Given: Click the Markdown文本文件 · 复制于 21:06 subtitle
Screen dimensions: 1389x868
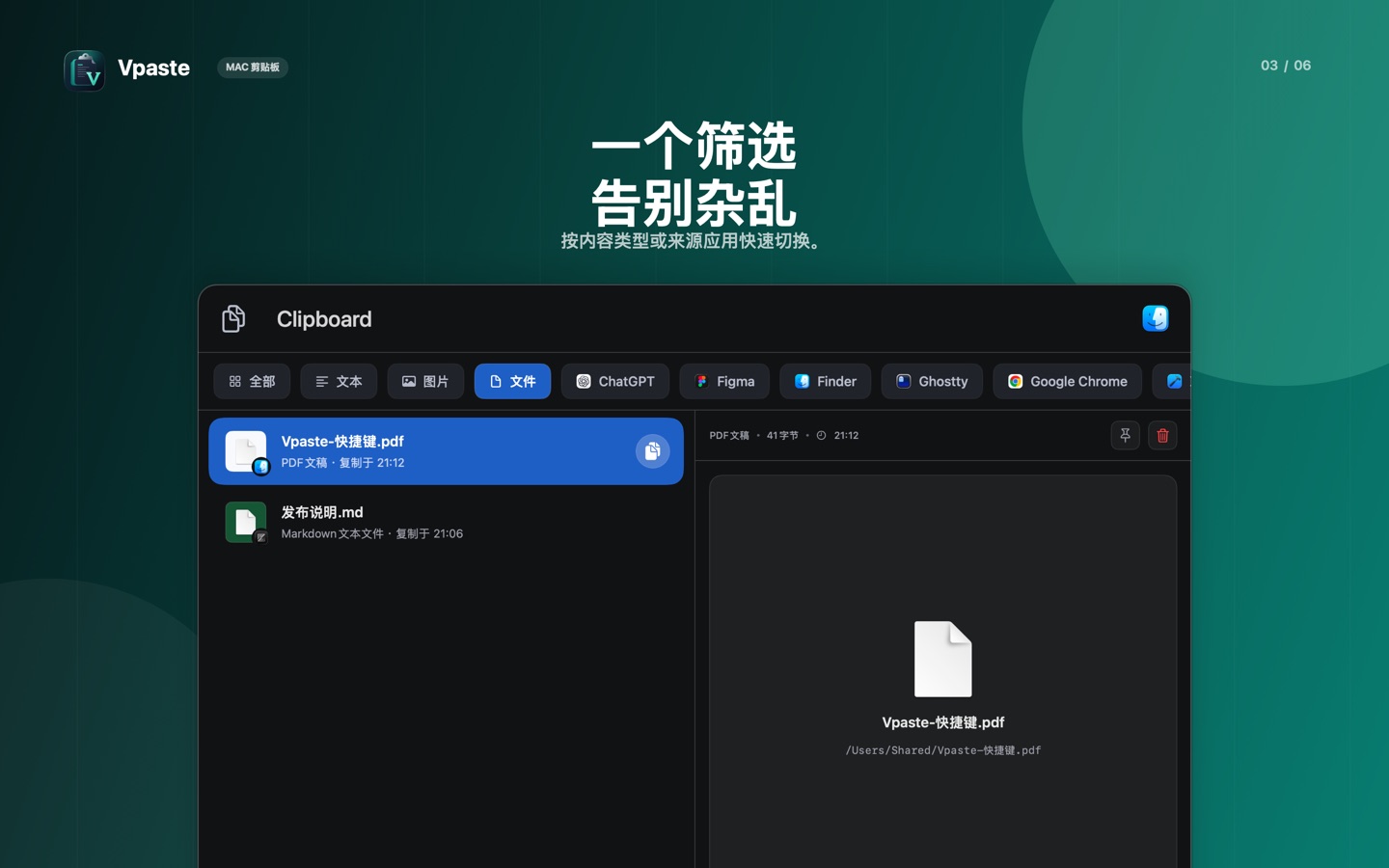Looking at the screenshot, I should click(x=372, y=533).
